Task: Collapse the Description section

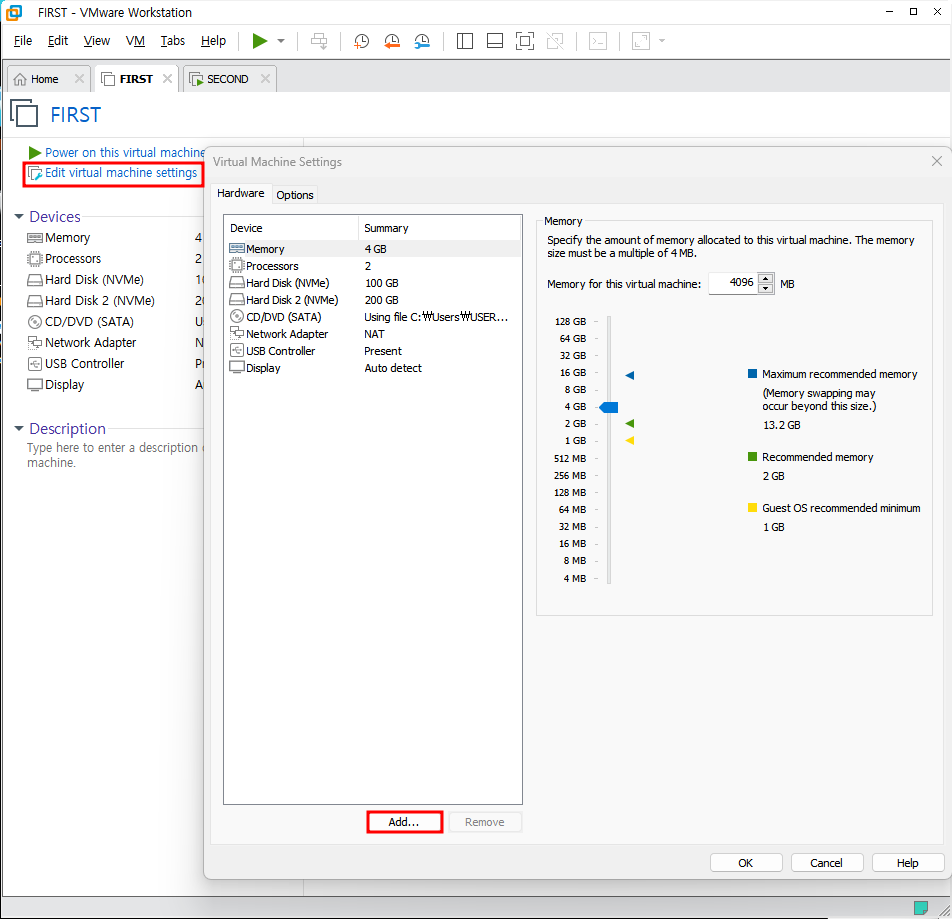Action: (19, 428)
